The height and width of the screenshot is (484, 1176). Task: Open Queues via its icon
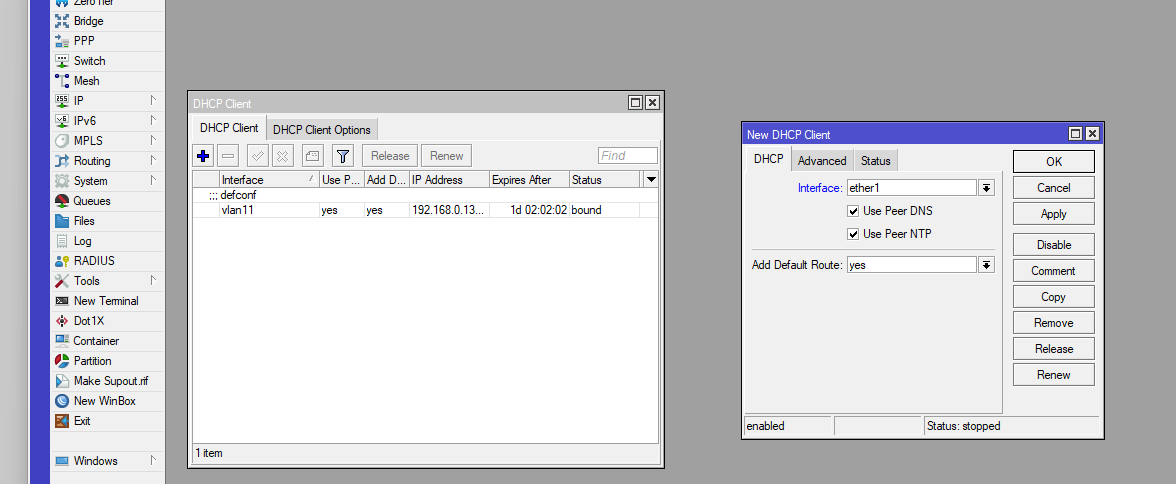[62, 201]
